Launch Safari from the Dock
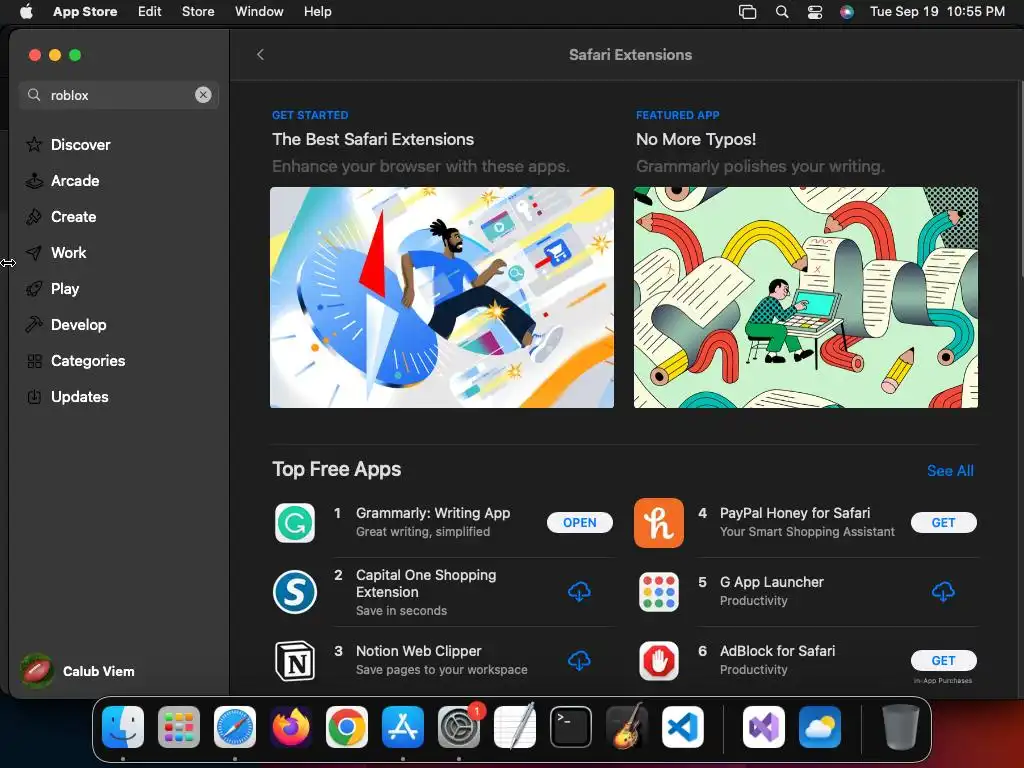The height and width of the screenshot is (768, 1024). click(x=235, y=727)
